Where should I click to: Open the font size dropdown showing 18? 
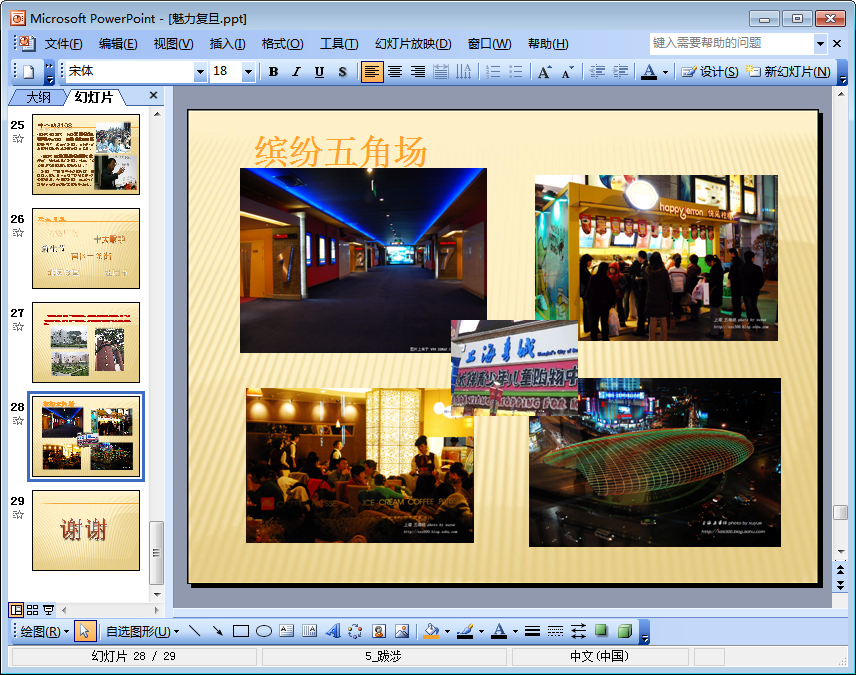click(x=248, y=72)
